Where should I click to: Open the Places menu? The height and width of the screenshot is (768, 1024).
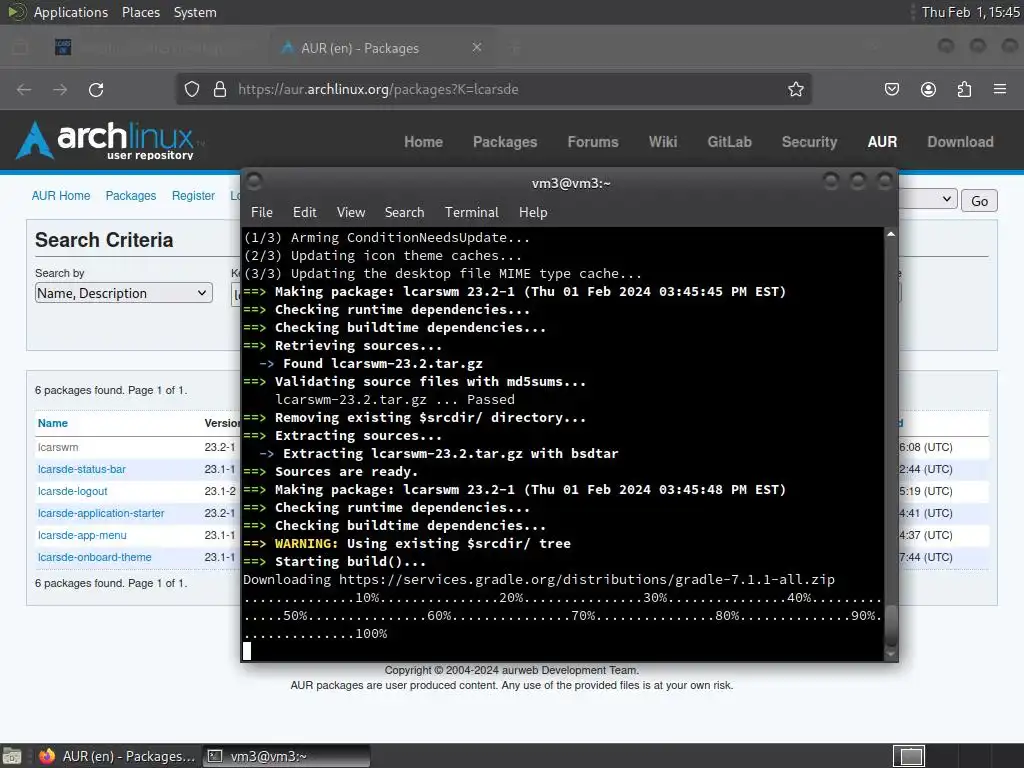tap(141, 12)
